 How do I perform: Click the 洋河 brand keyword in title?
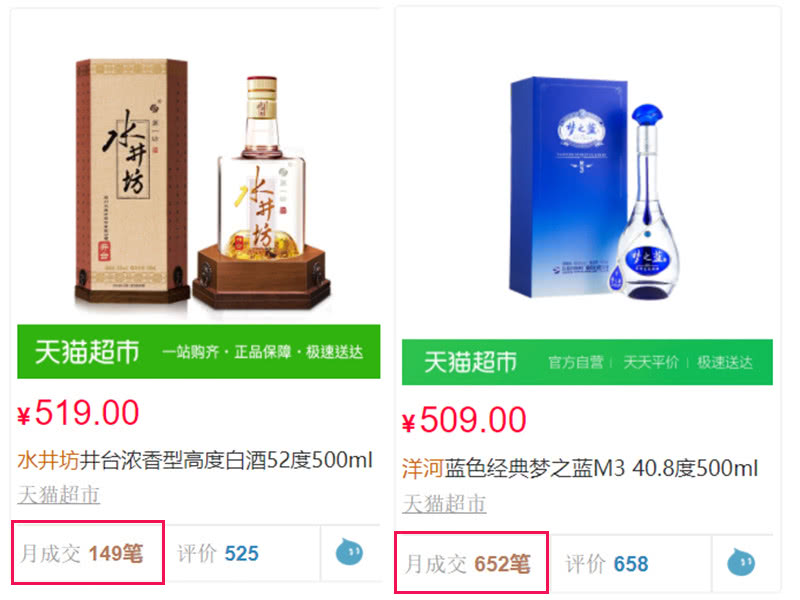(422, 468)
